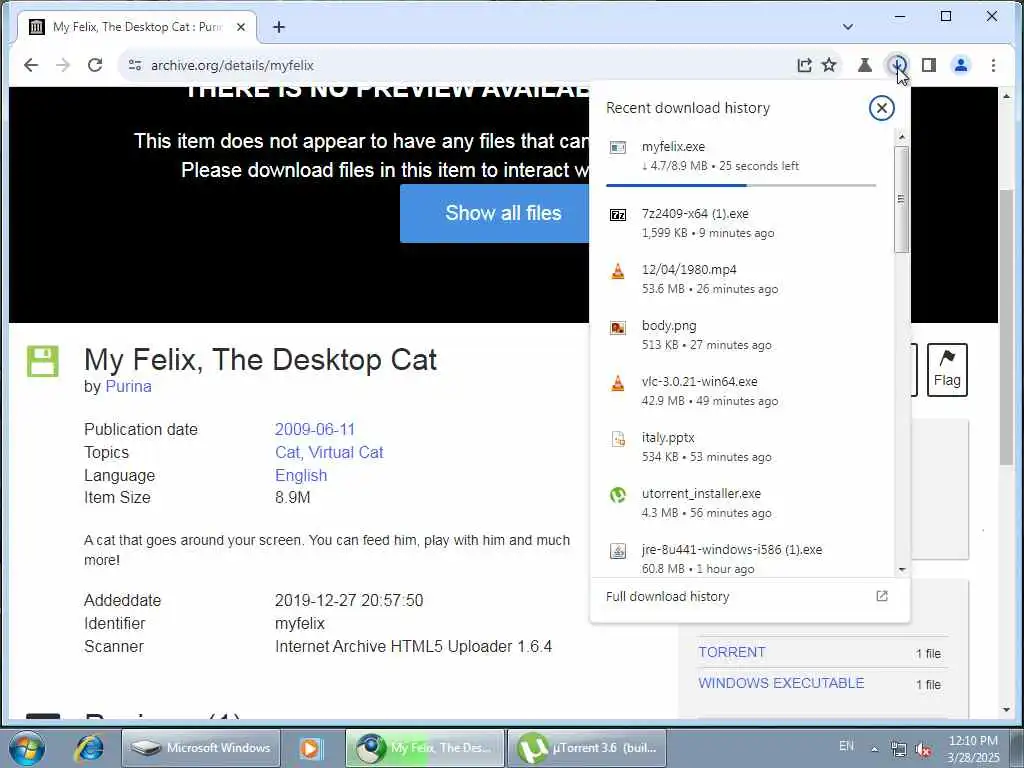Open the Windows Start orb
This screenshot has height=768, width=1024.
[x=27, y=748]
